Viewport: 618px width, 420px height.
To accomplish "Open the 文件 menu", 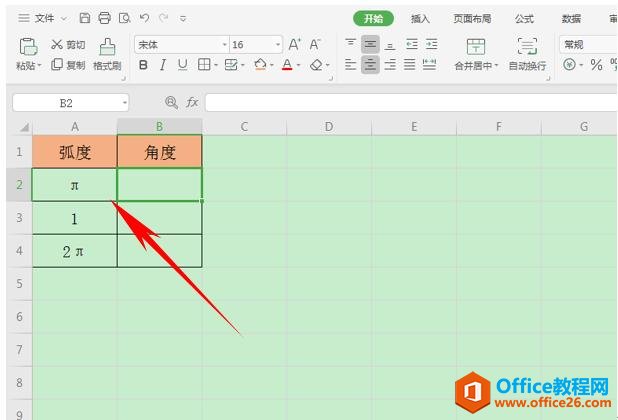I will 44,18.
